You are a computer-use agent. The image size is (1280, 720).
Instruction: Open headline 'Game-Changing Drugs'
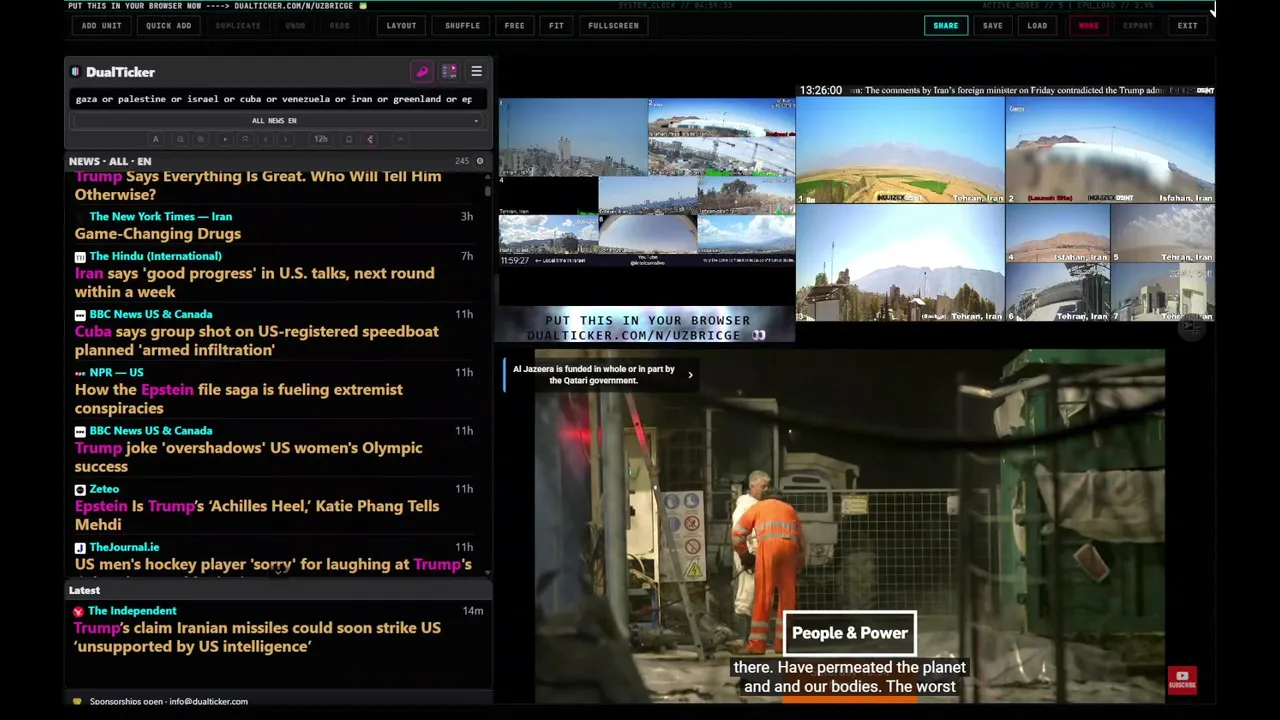point(158,234)
